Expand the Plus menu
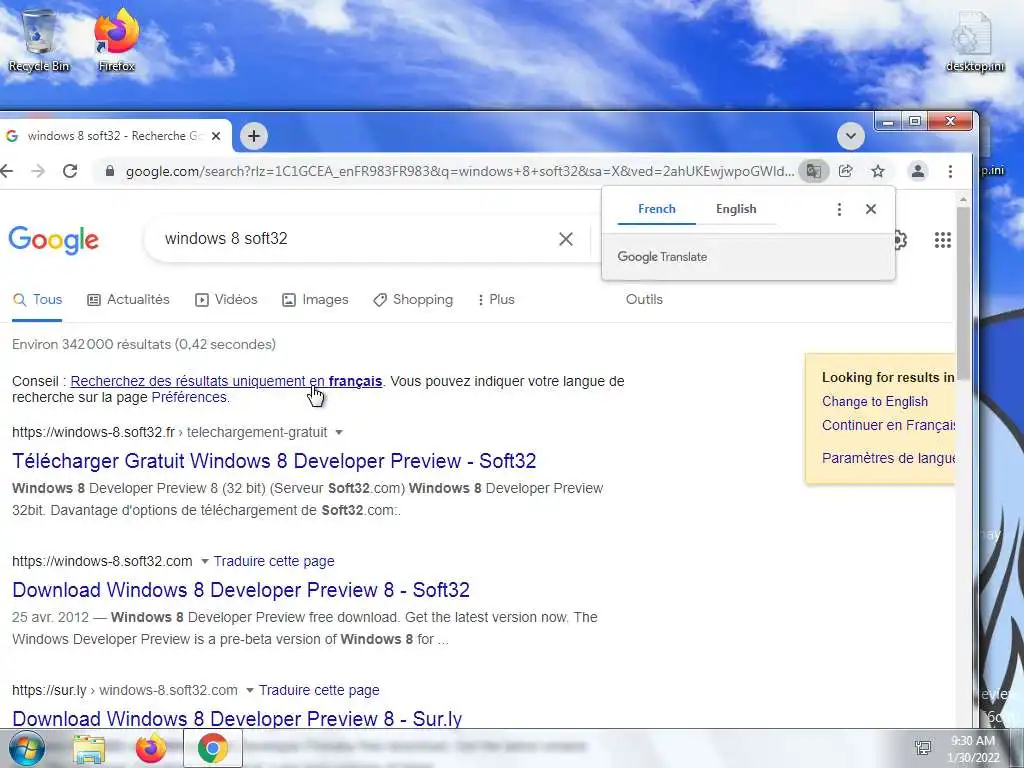 click(x=496, y=300)
